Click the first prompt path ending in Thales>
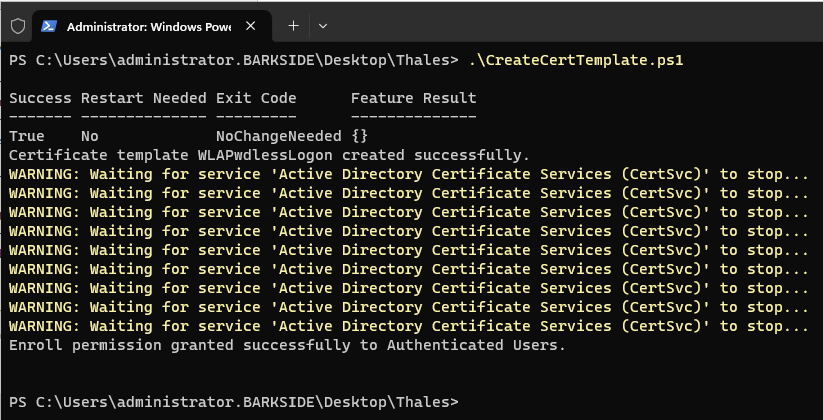The height and width of the screenshot is (420, 823). [233, 61]
